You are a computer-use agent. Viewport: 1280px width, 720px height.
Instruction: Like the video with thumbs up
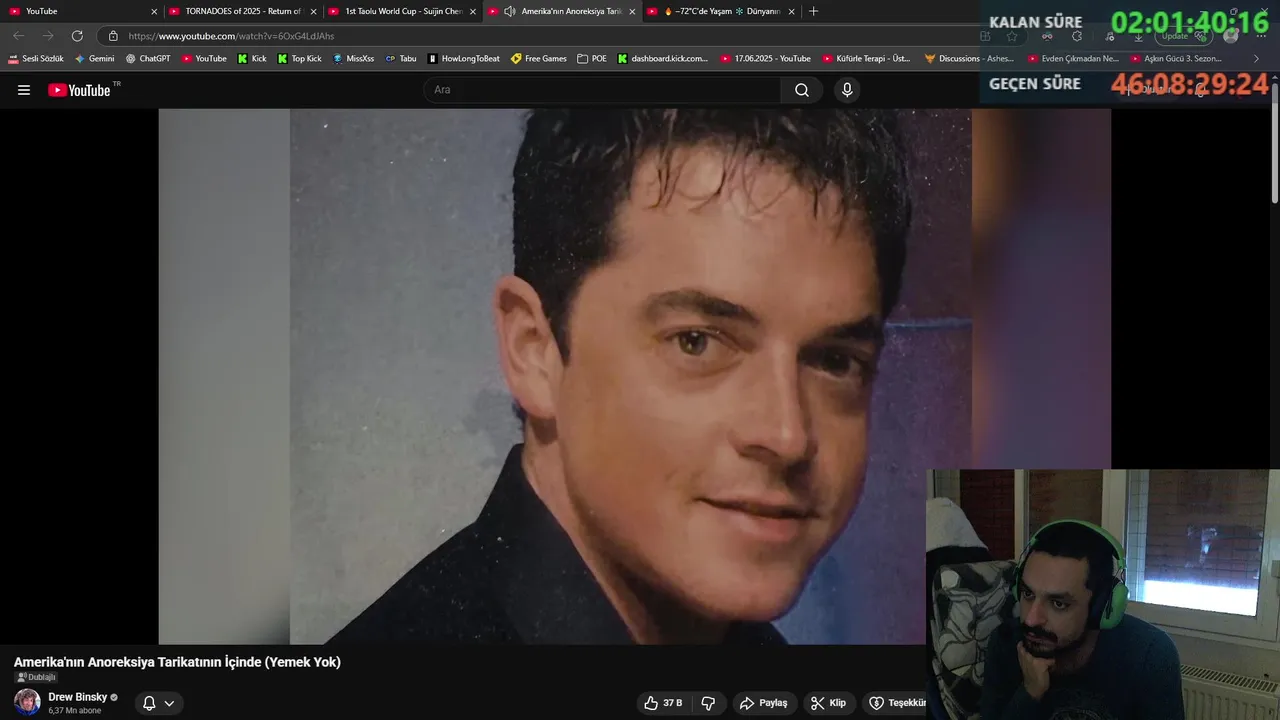click(x=663, y=703)
